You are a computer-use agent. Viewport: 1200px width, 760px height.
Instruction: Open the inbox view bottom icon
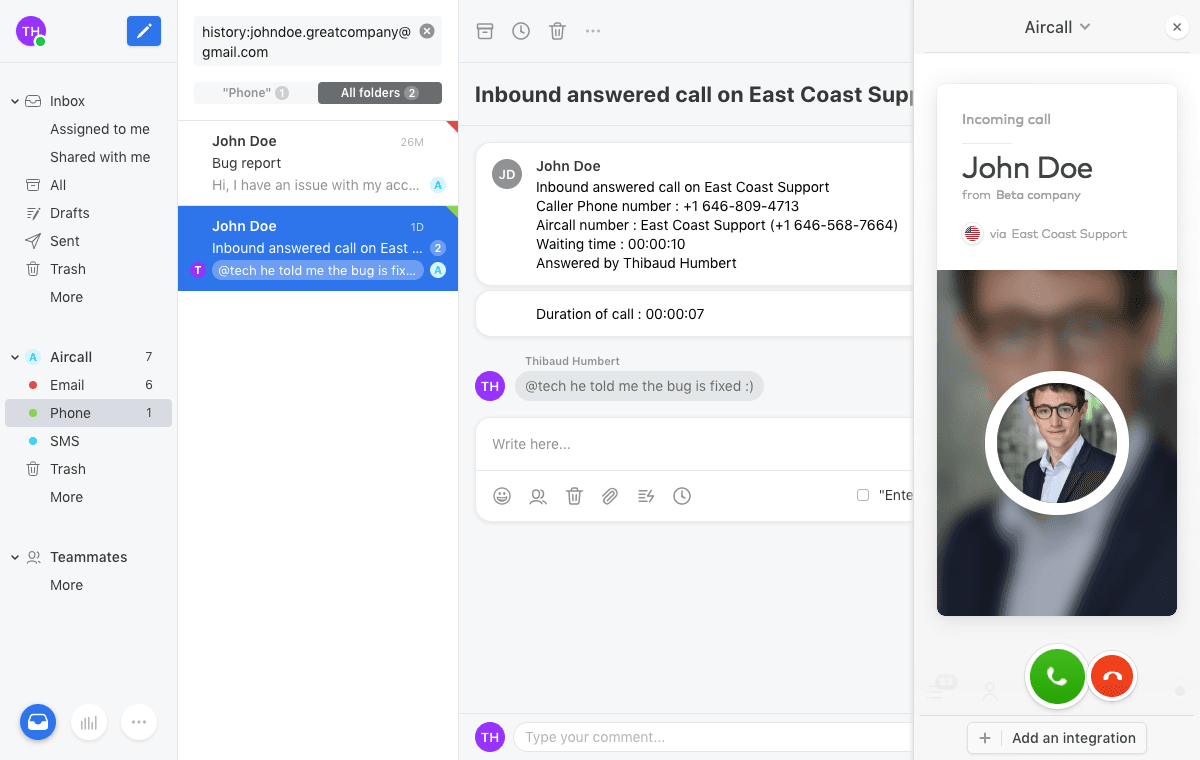point(38,722)
